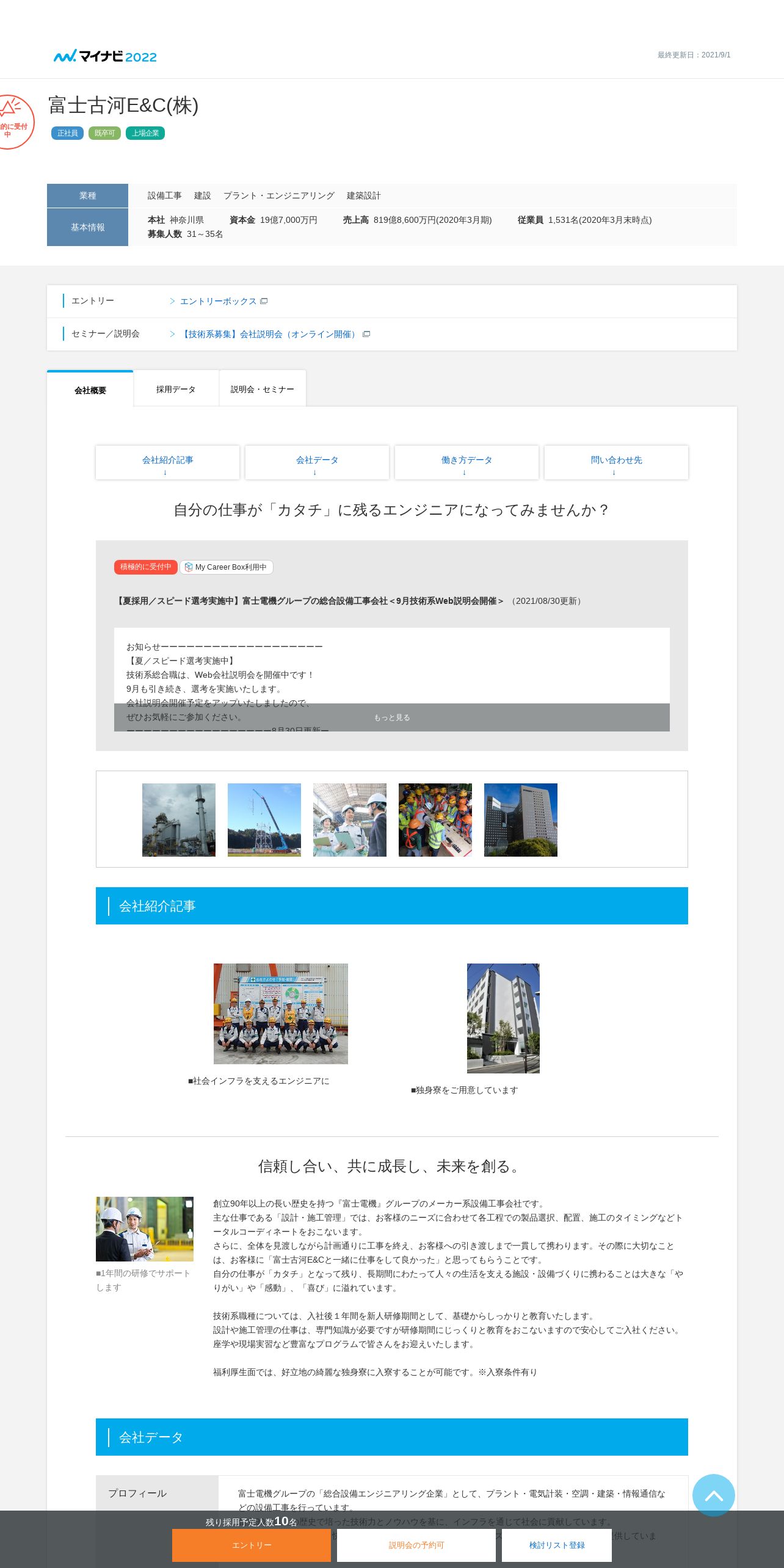Click the 会社紹介記事 blue section header
This screenshot has width=784, height=1568.
point(392,906)
